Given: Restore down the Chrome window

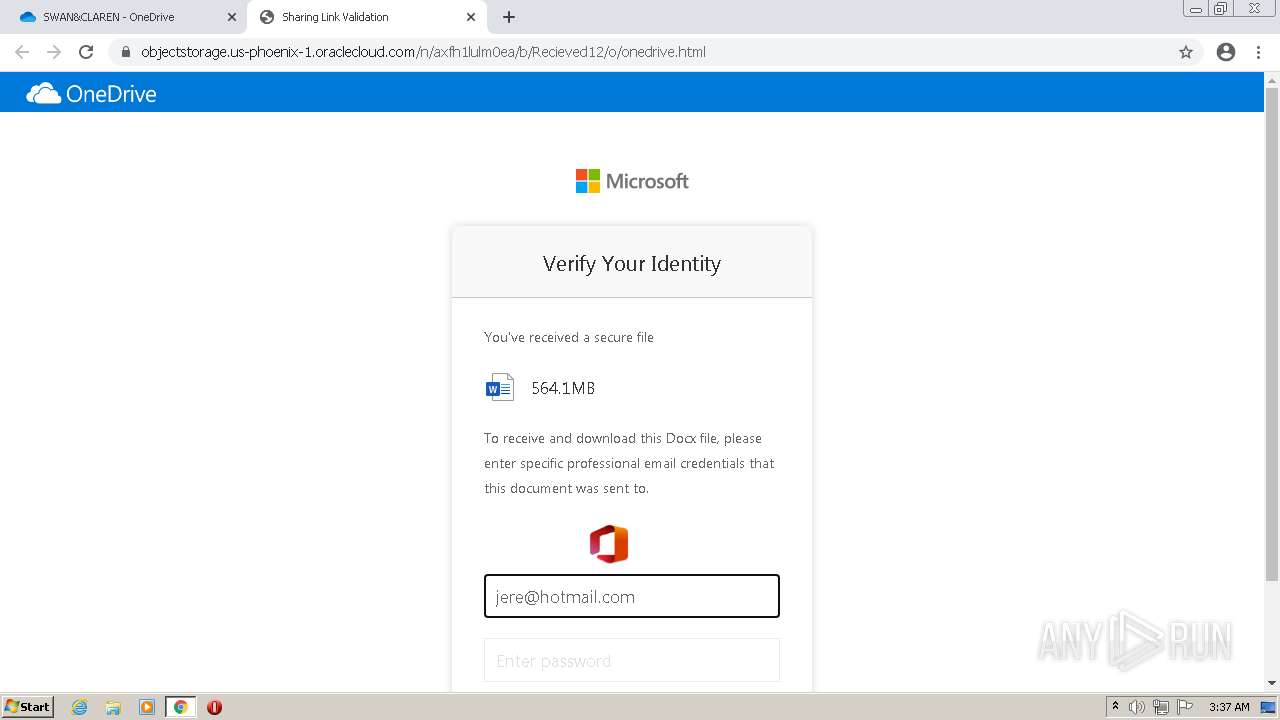Looking at the screenshot, I should (1221, 9).
